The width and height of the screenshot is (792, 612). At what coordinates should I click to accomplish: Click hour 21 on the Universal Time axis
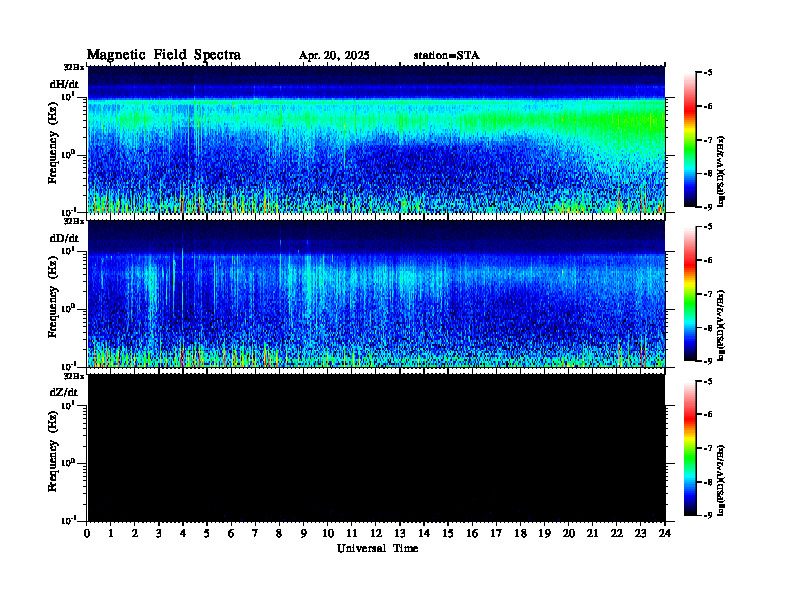[x=592, y=533]
